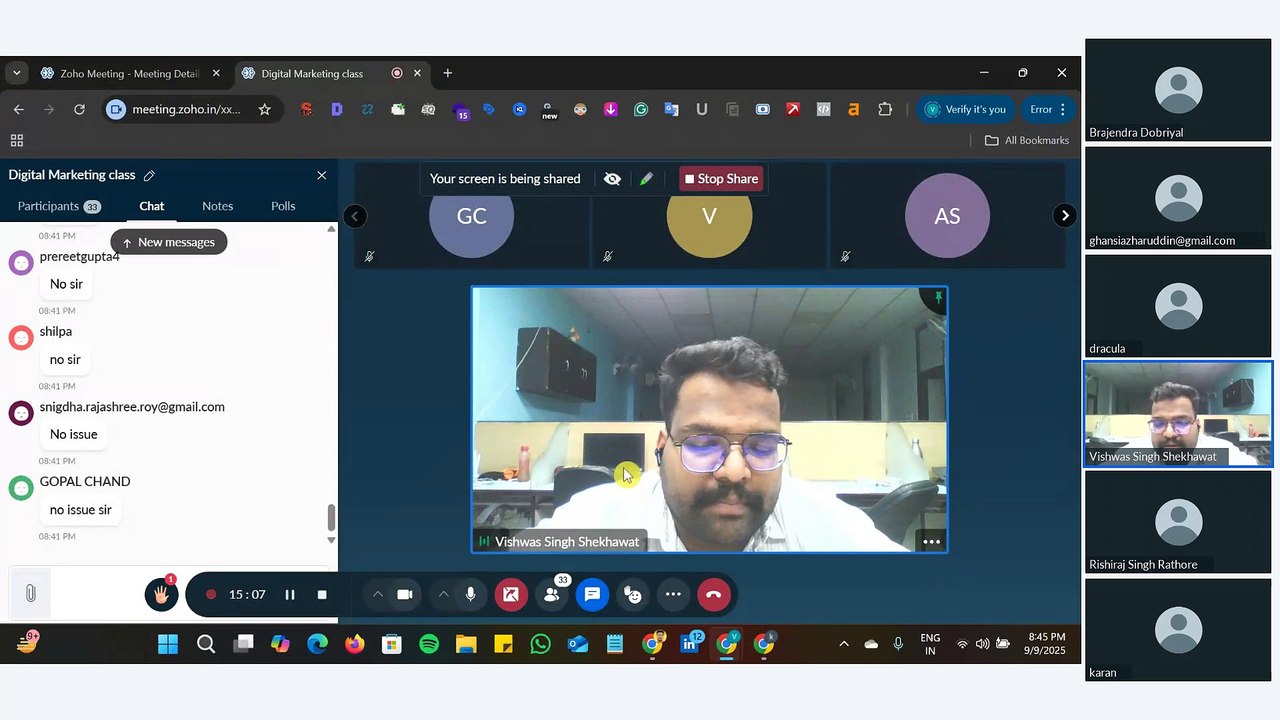This screenshot has height=720, width=1280.
Task: Click the Google Translate extension icon
Action: [x=671, y=110]
